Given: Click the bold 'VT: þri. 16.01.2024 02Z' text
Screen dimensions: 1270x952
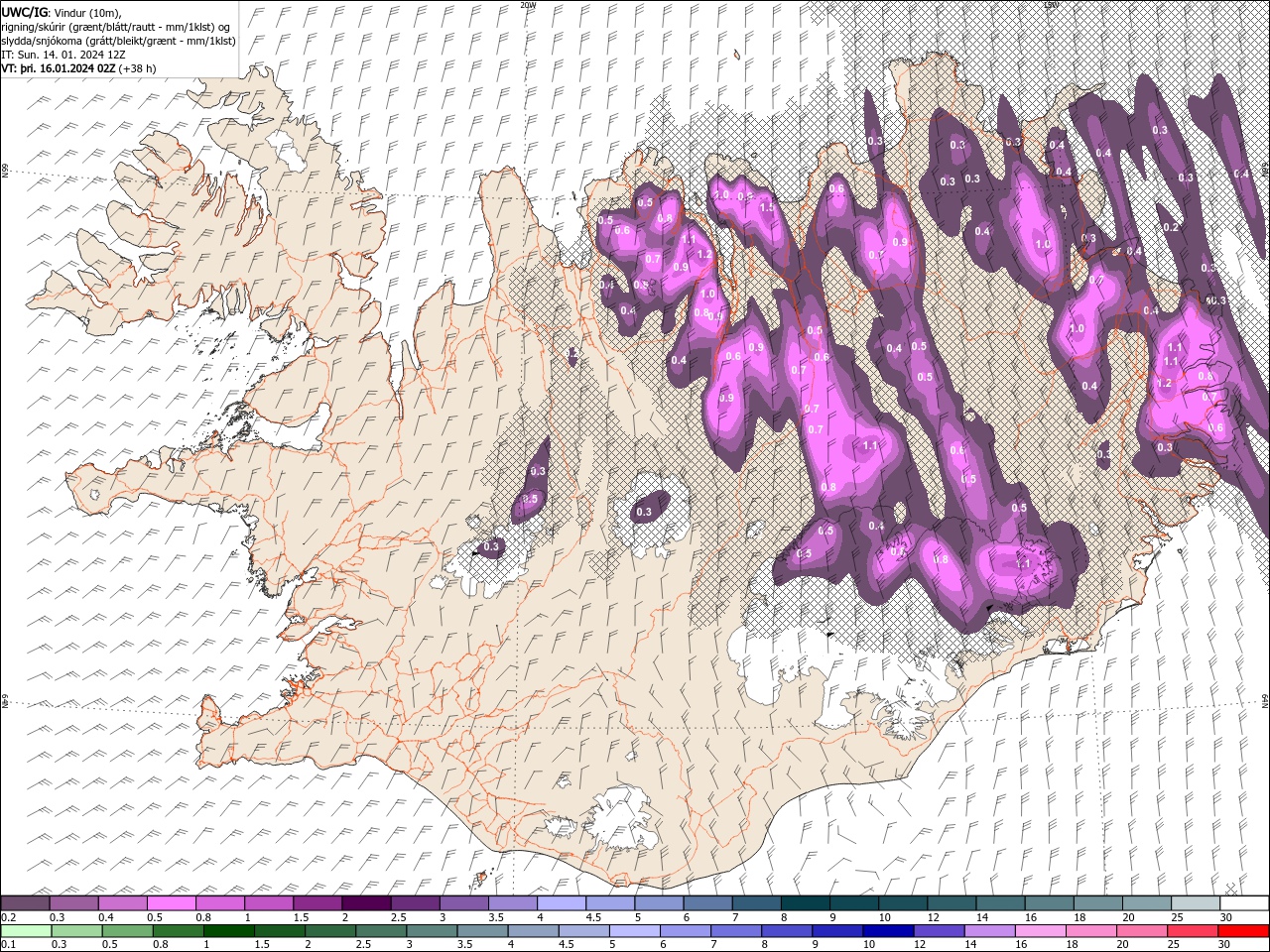Looking at the screenshot, I should (59, 68).
